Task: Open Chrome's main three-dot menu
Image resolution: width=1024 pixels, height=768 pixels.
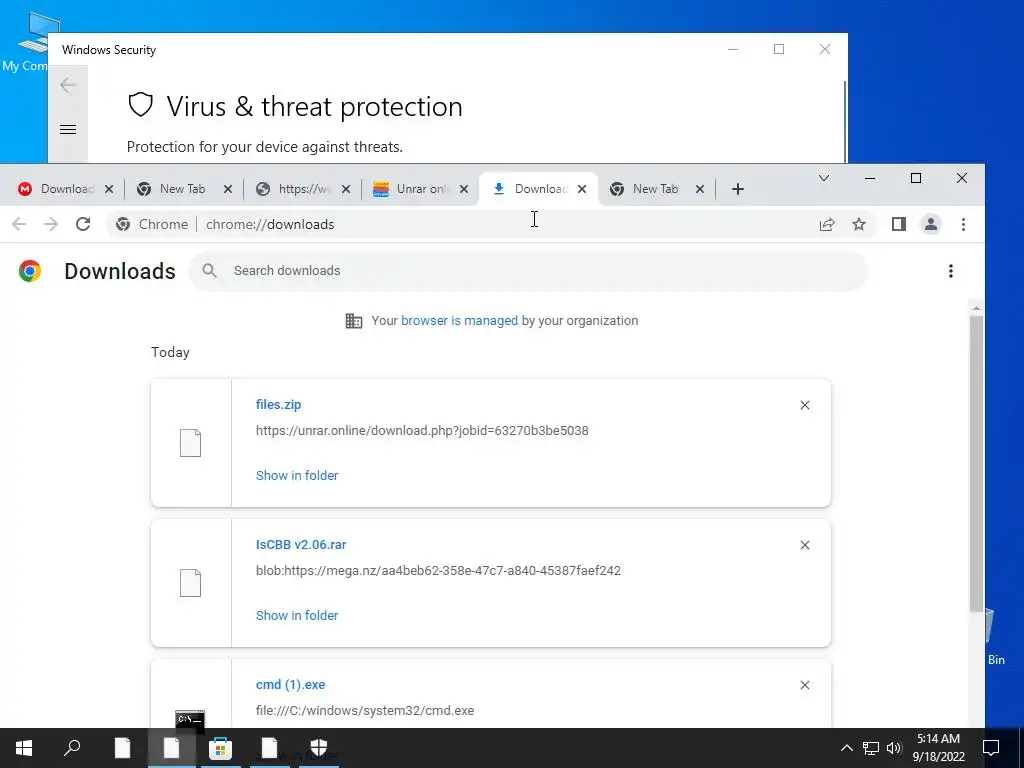Action: 963,224
